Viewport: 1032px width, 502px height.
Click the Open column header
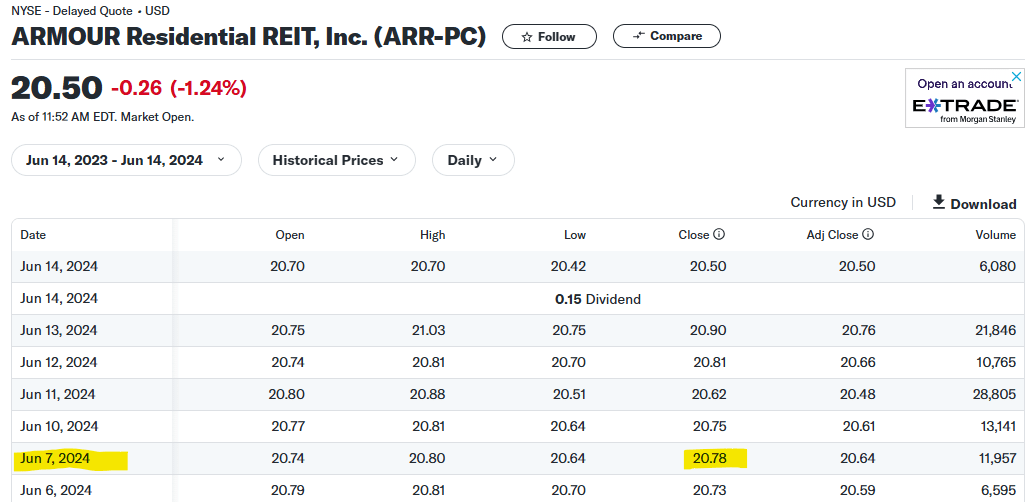click(x=290, y=235)
